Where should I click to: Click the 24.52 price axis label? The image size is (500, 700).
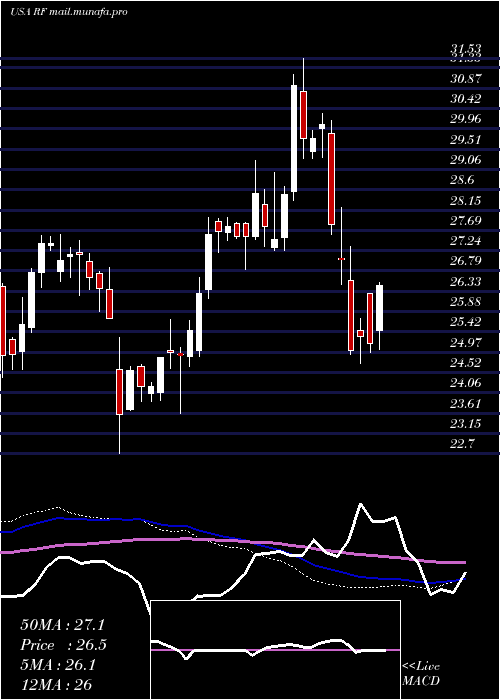466,362
